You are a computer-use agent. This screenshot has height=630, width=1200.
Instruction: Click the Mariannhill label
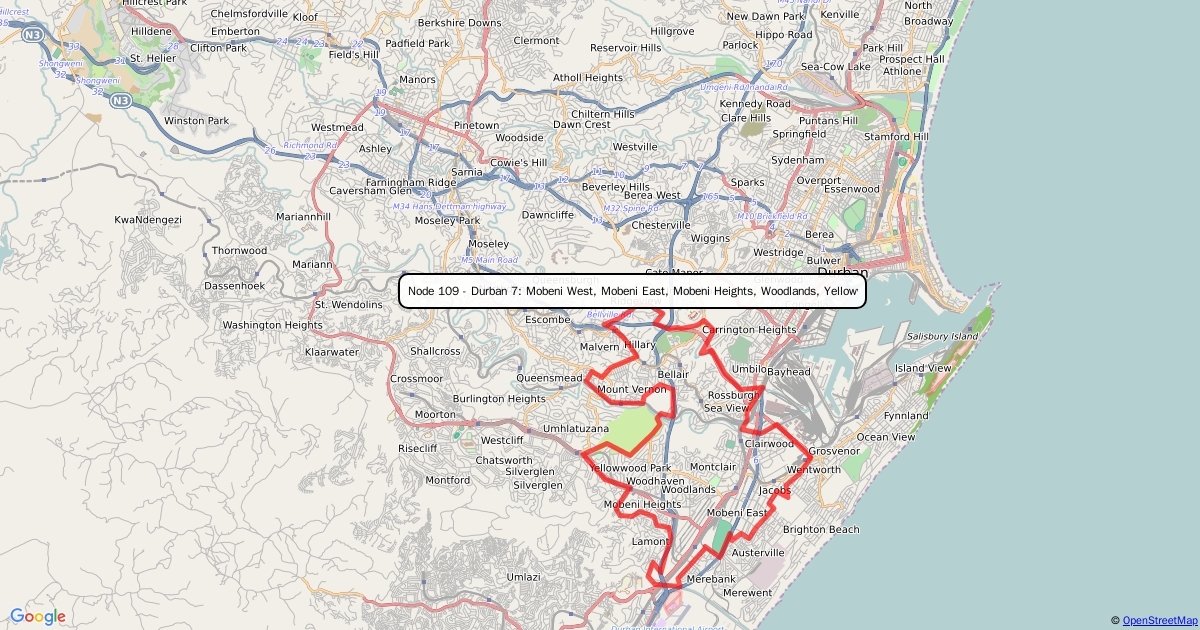304,216
